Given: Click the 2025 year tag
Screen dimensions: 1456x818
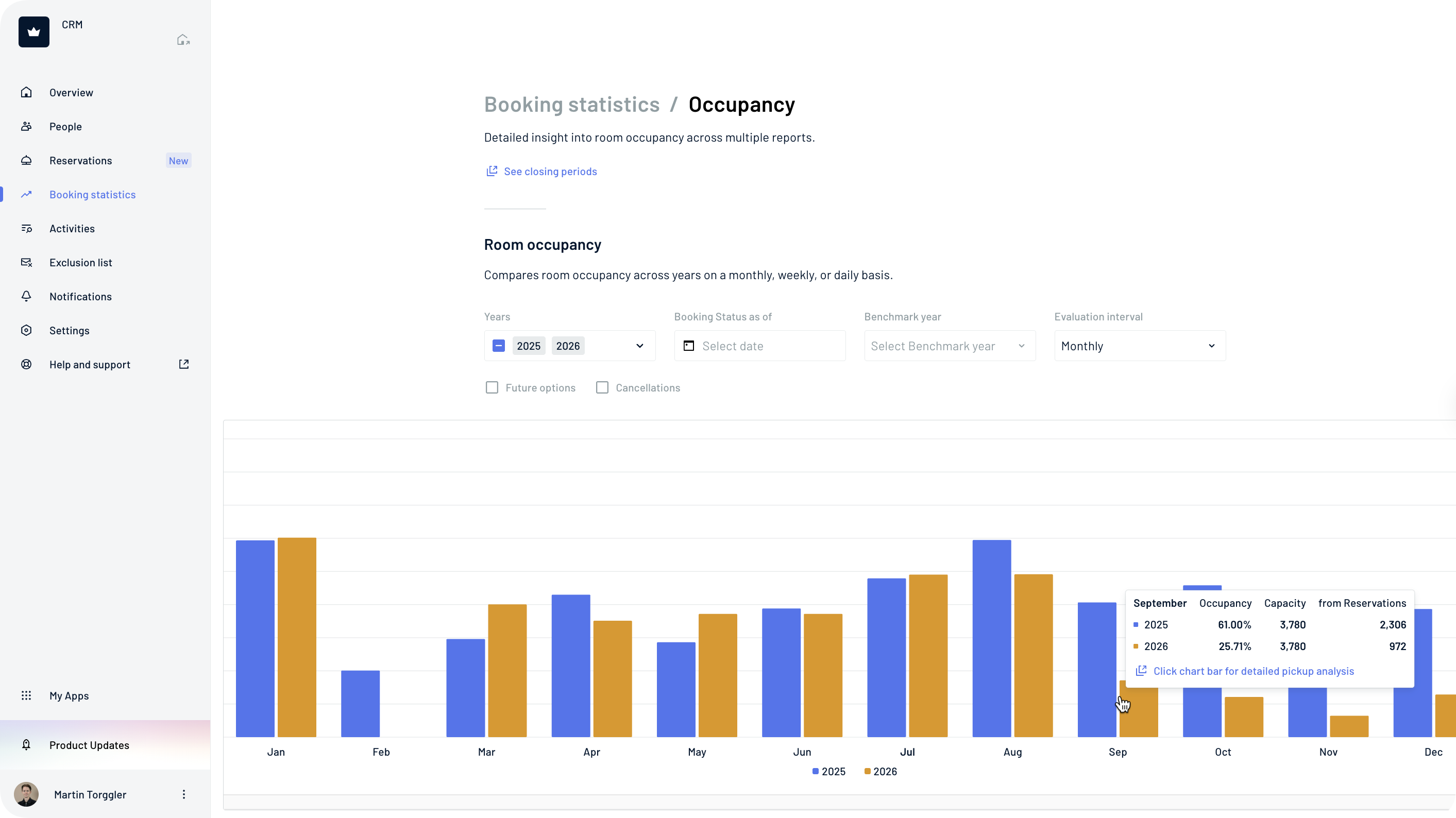Looking at the screenshot, I should tap(529, 346).
